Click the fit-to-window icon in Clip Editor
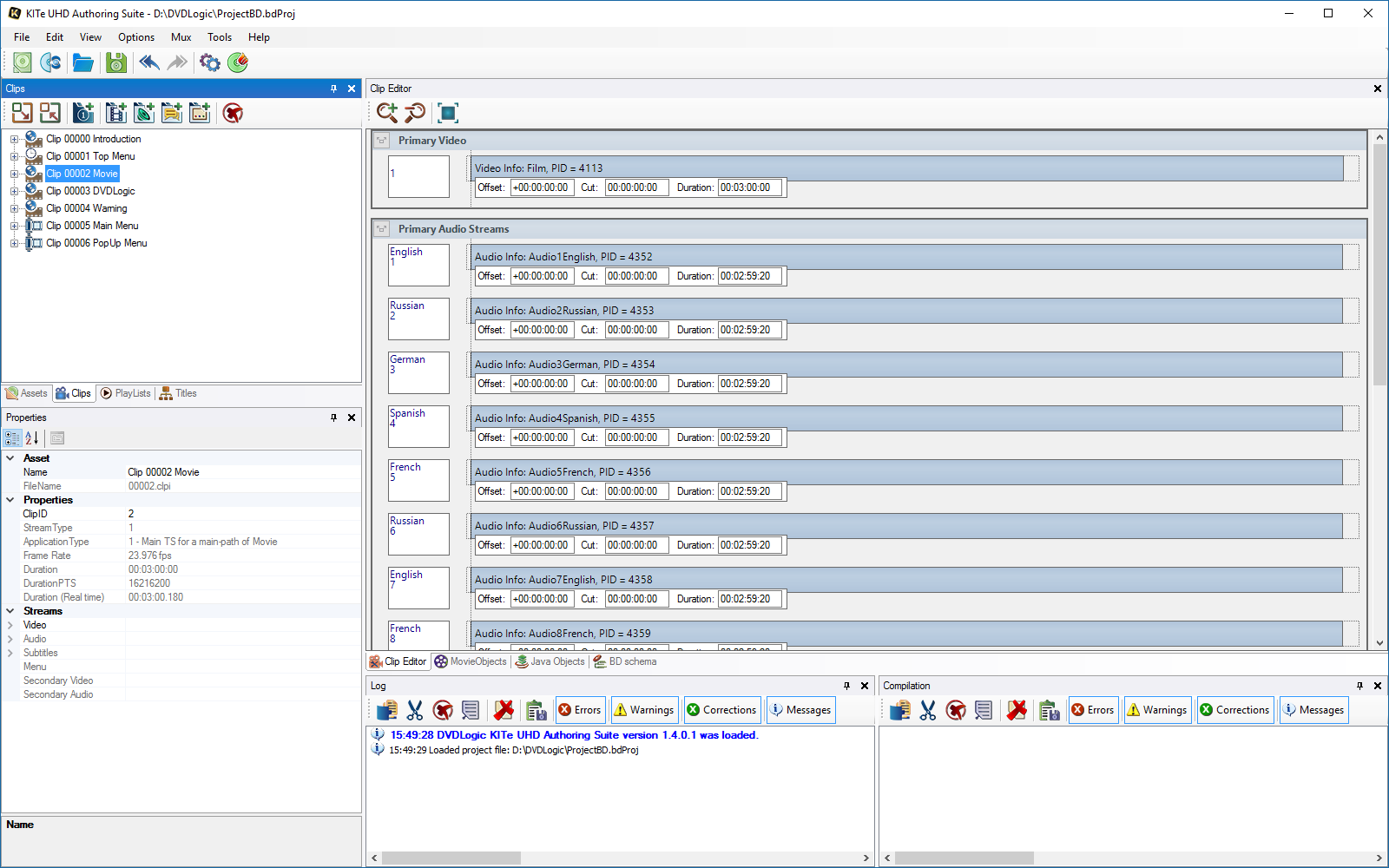The image size is (1389, 868). click(x=448, y=113)
